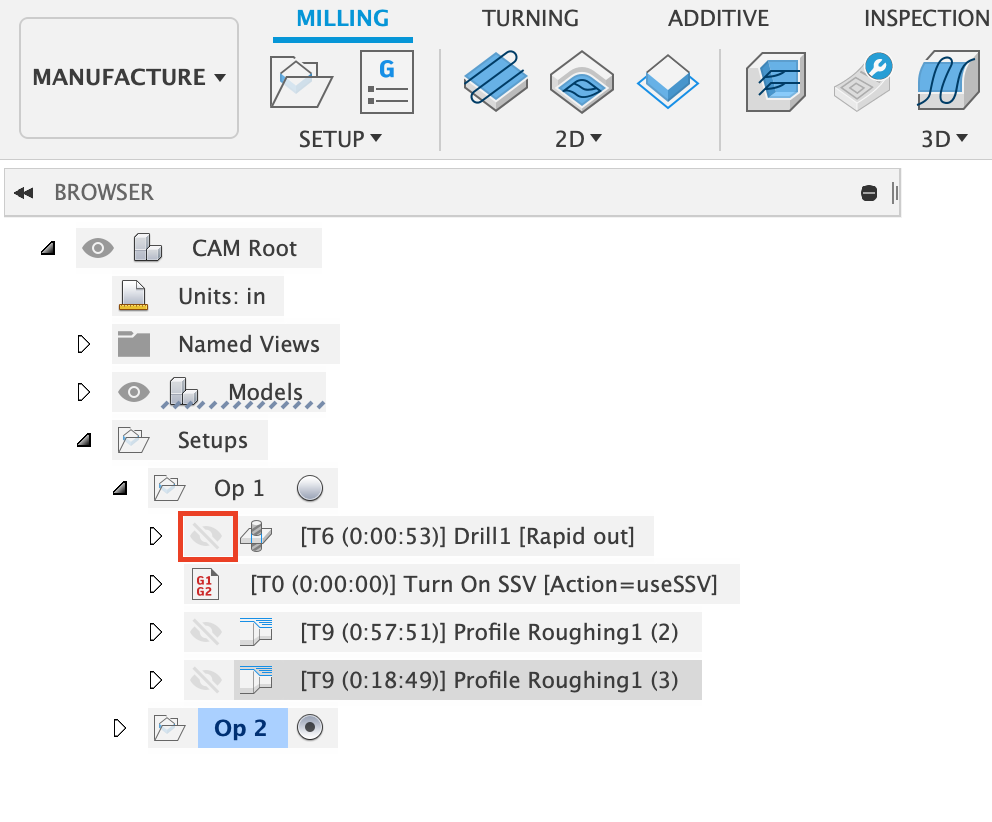Open the MANUFACTURE workspace selector
The width and height of the screenshot is (992, 822).
[128, 77]
